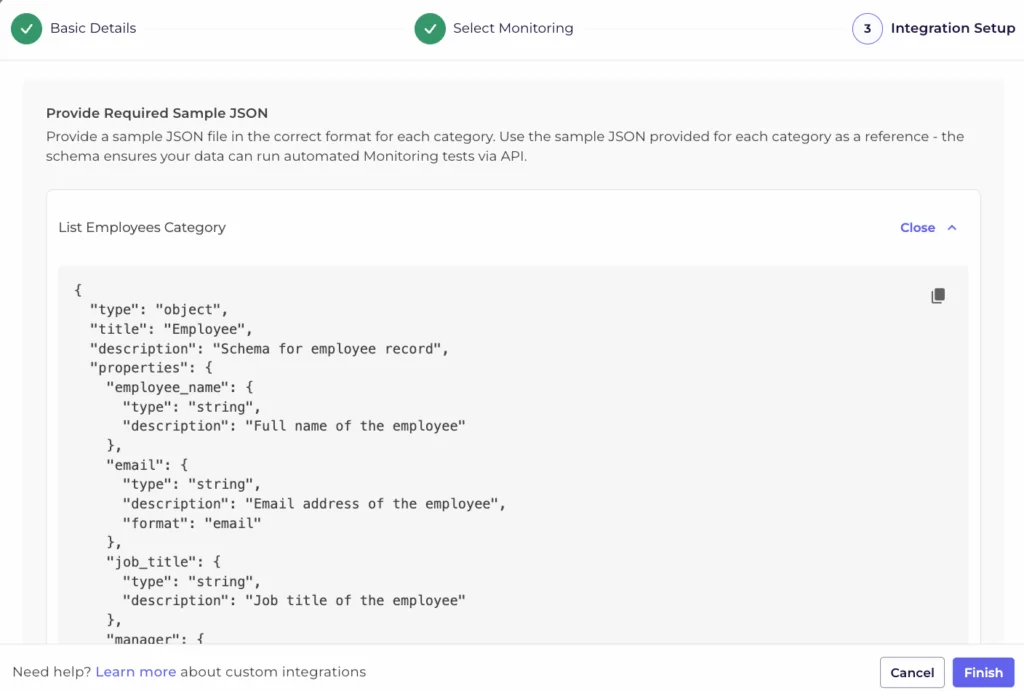Click the List Employees Category header title

point(142,228)
